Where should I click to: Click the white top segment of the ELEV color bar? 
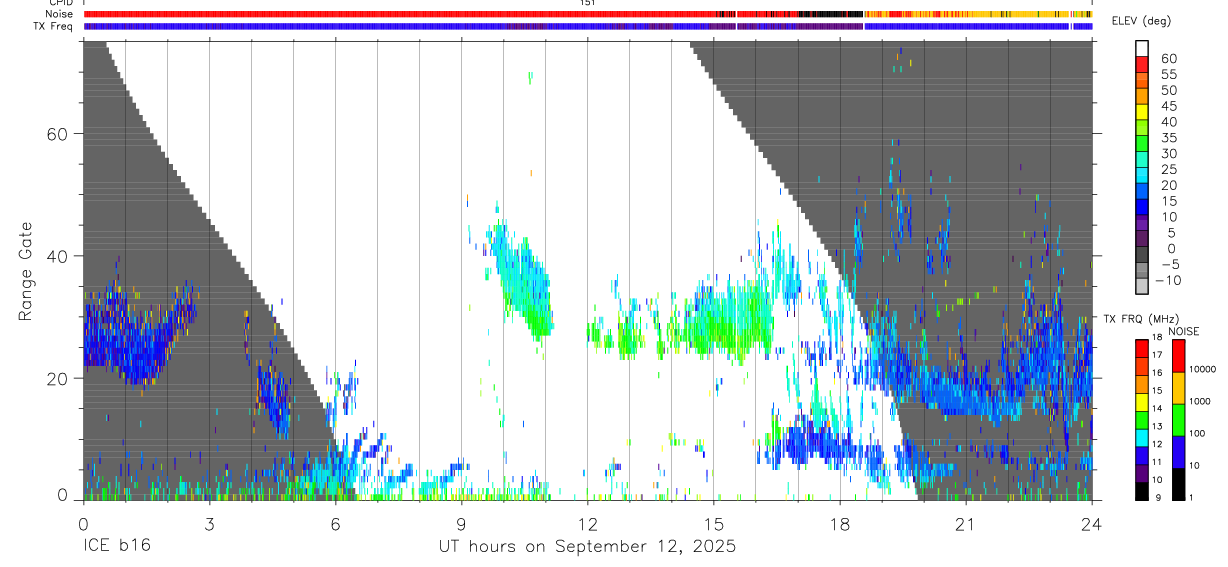1142,48
